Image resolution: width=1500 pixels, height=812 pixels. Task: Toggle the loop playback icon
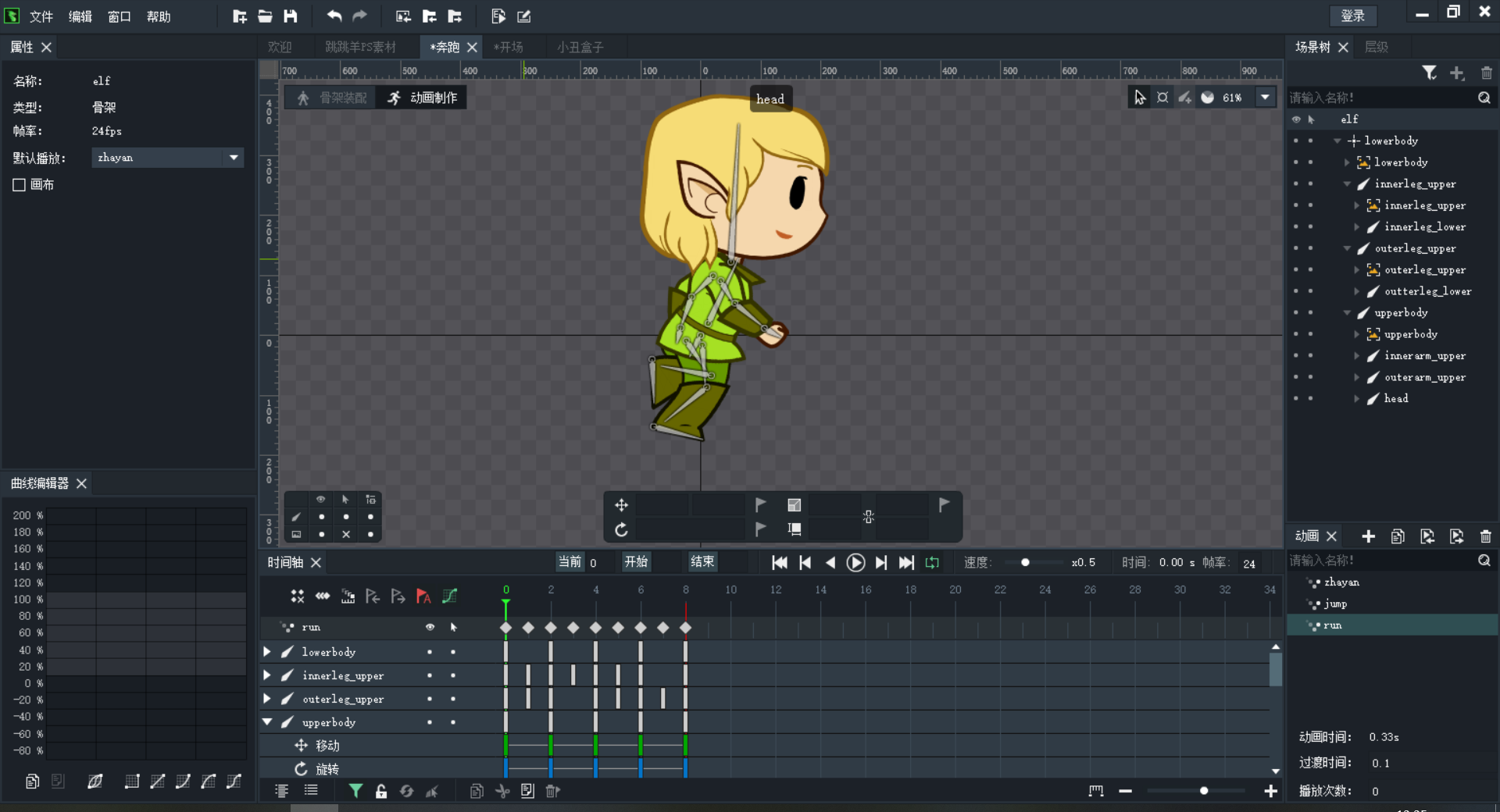pyautogui.click(x=932, y=562)
